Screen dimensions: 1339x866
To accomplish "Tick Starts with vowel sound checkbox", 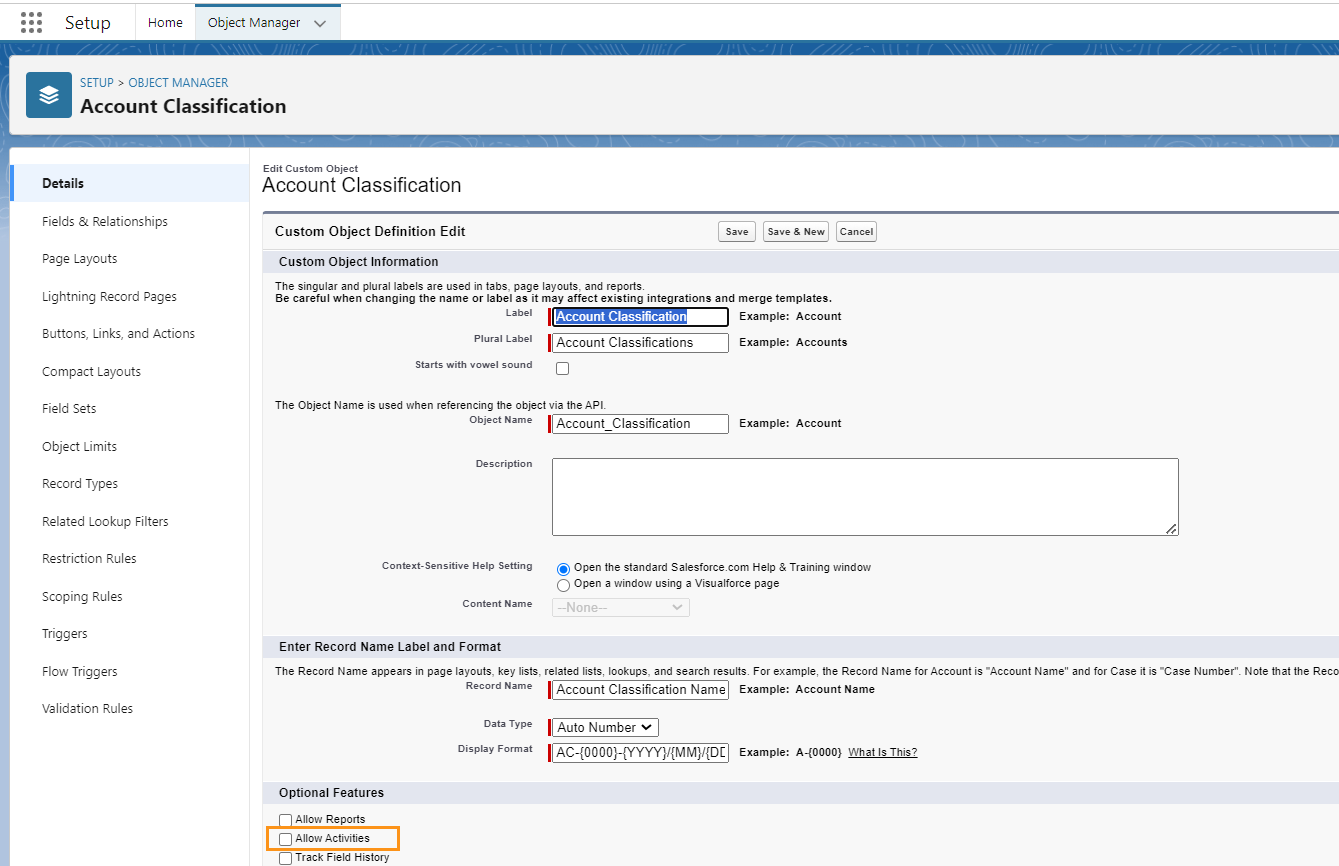I will [562, 368].
